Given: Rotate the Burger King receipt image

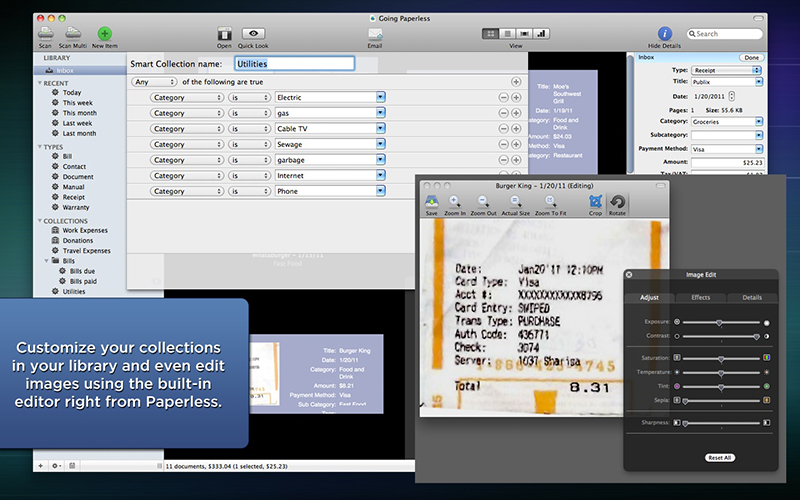Looking at the screenshot, I should click(x=617, y=202).
